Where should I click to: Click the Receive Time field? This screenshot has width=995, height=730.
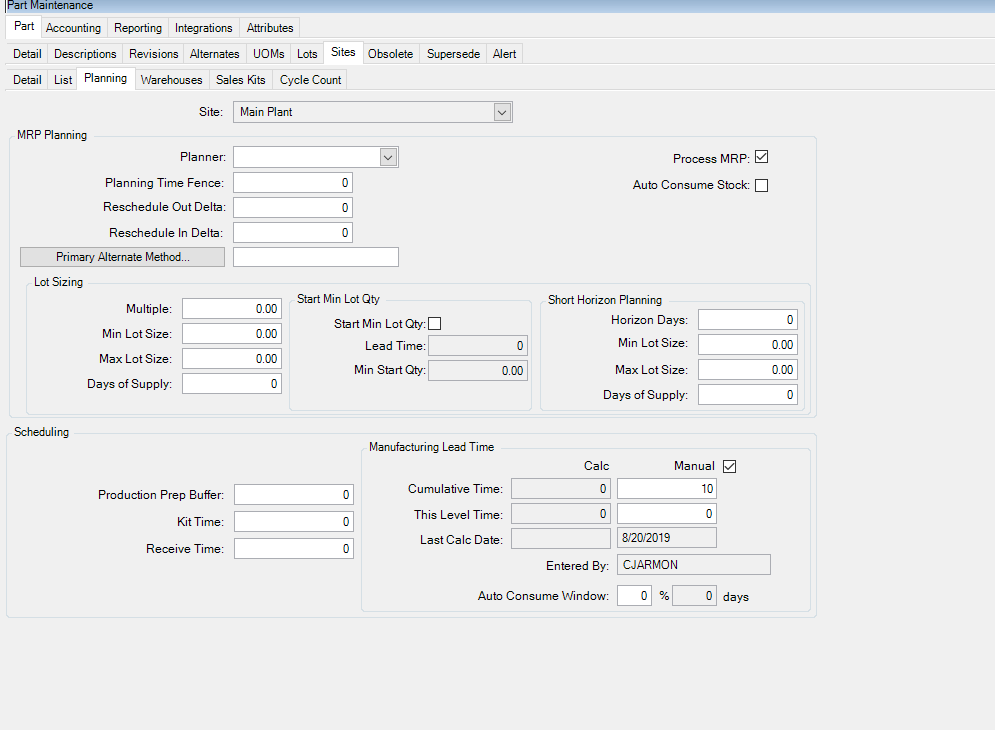(294, 549)
